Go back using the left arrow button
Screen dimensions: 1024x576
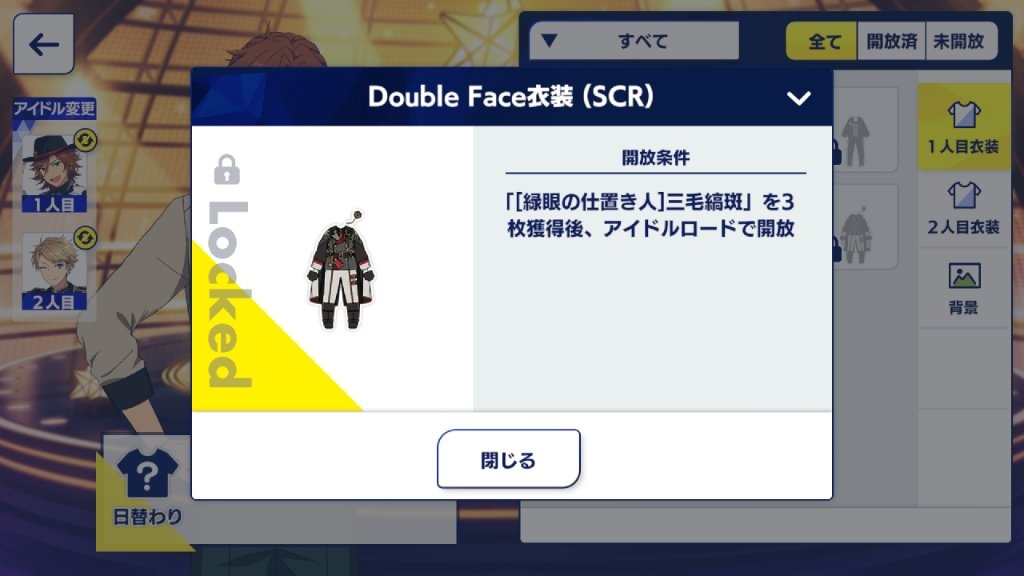point(43,44)
